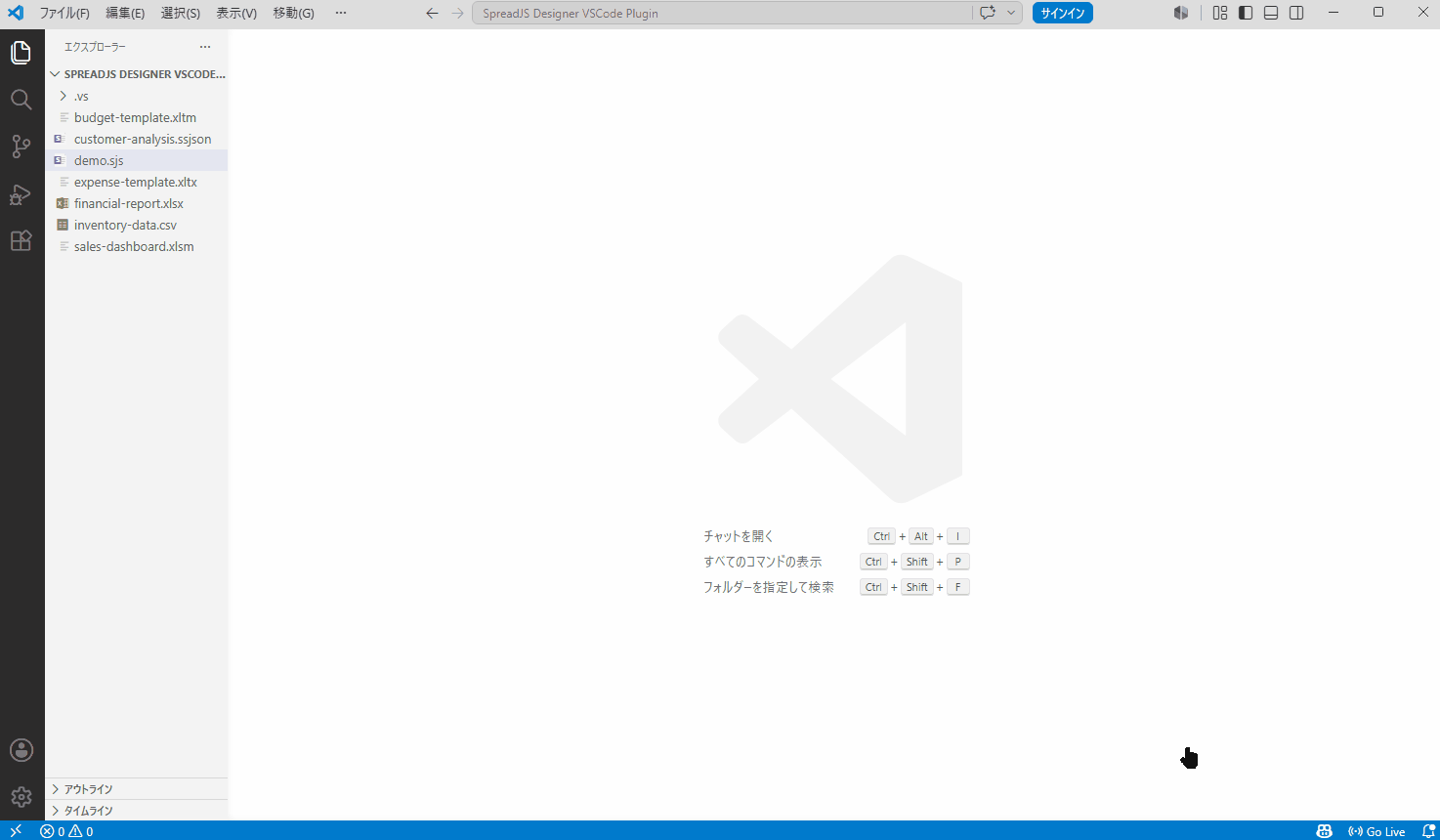This screenshot has width=1440, height=840.
Task: Open the Source Control view
Action: (x=21, y=147)
